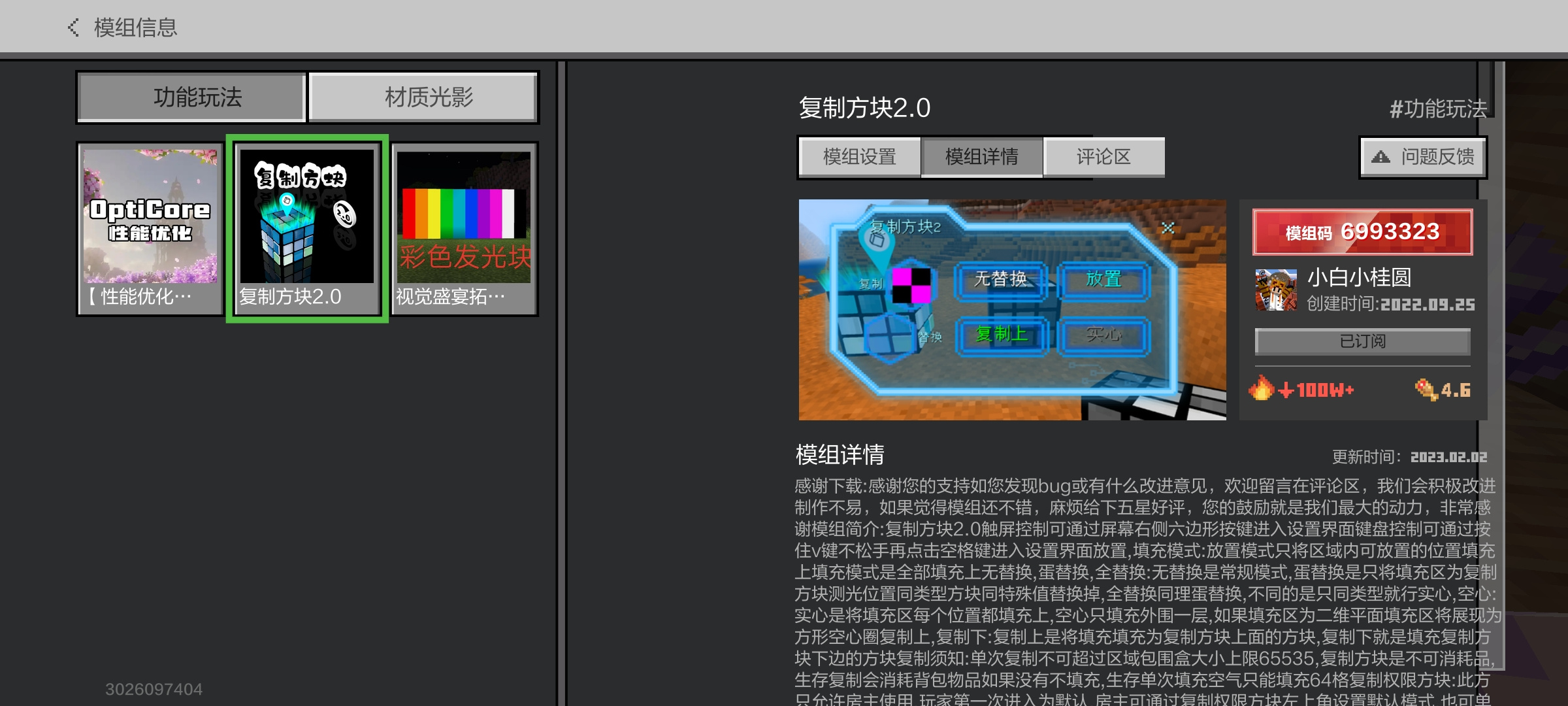Image resolution: width=1568 pixels, height=706 pixels.
Task: Click the author name 小白小桂圆
Action: [1359, 278]
